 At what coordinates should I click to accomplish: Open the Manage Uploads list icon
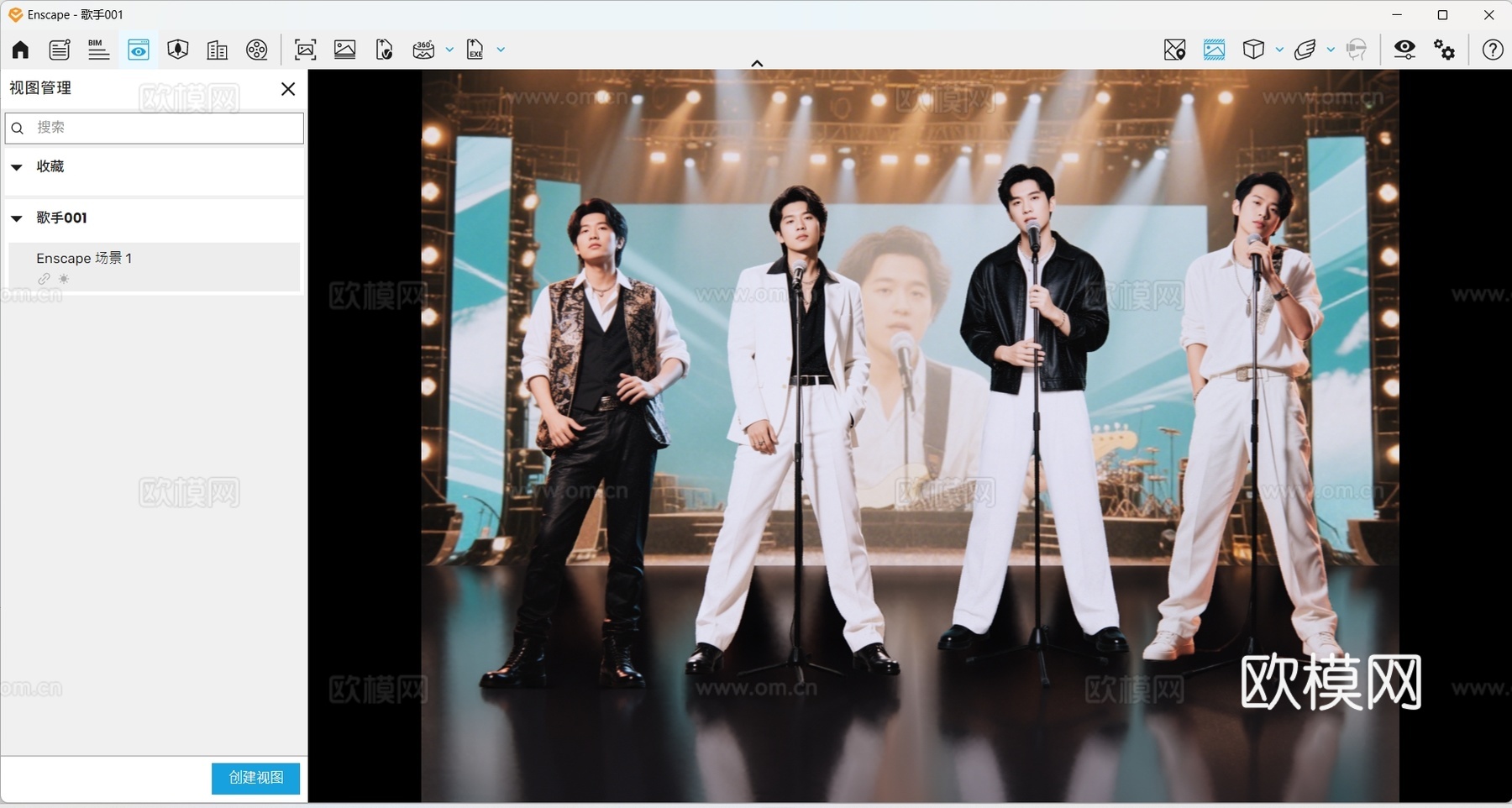click(x=60, y=50)
